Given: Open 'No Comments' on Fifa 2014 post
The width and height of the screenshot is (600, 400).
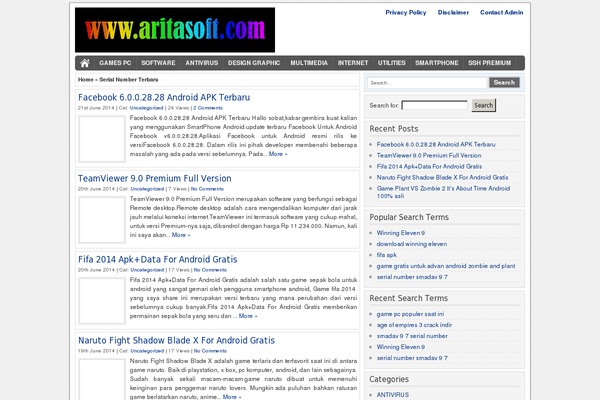Looking at the screenshot, I should [x=210, y=270].
